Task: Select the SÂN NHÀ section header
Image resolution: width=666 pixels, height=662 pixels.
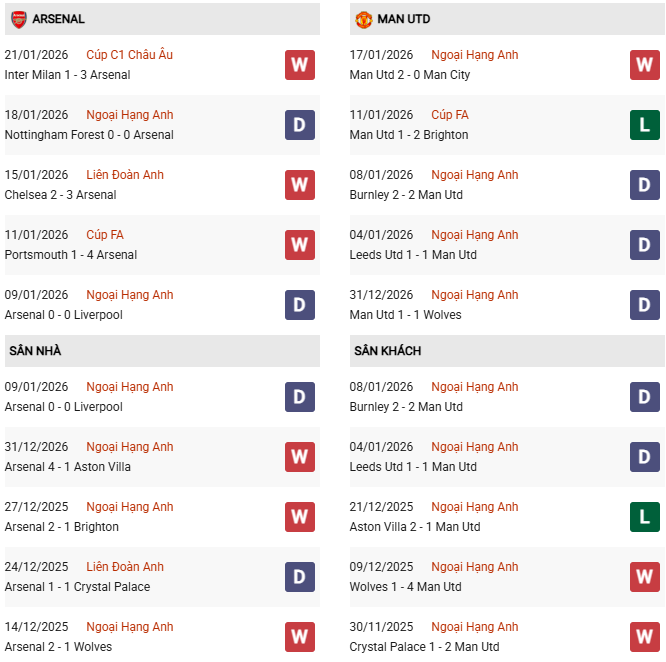Action: 36,351
